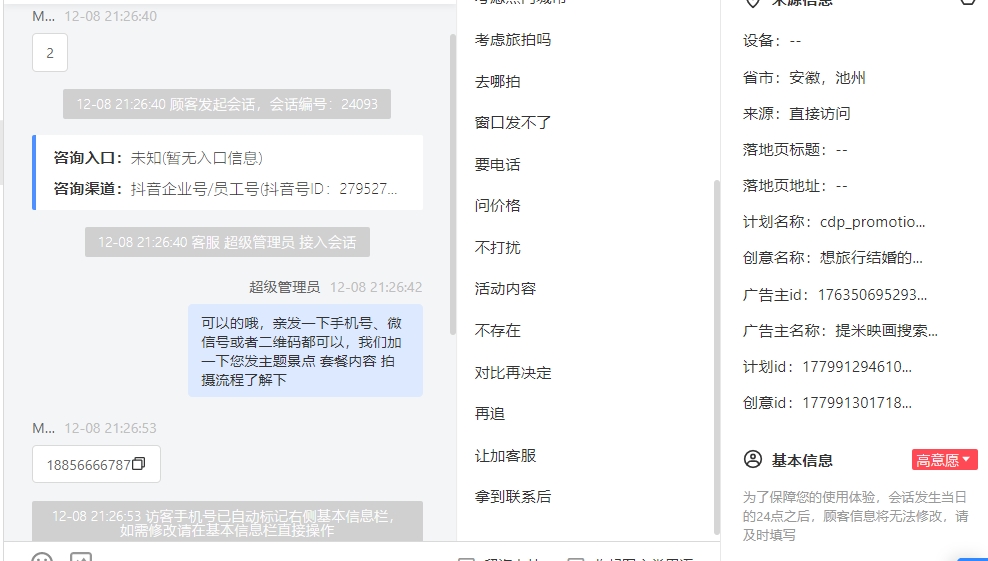Click 创意名称 想旅行结婚的... value
The height and width of the screenshot is (561, 988).
(x=871, y=258)
